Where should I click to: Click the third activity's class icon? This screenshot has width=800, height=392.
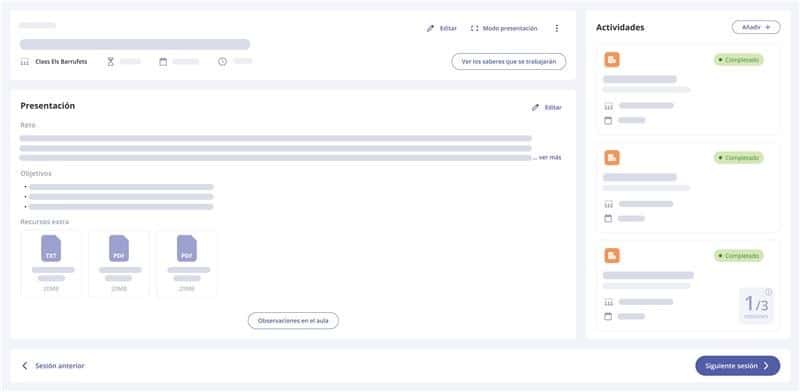pyautogui.click(x=608, y=302)
